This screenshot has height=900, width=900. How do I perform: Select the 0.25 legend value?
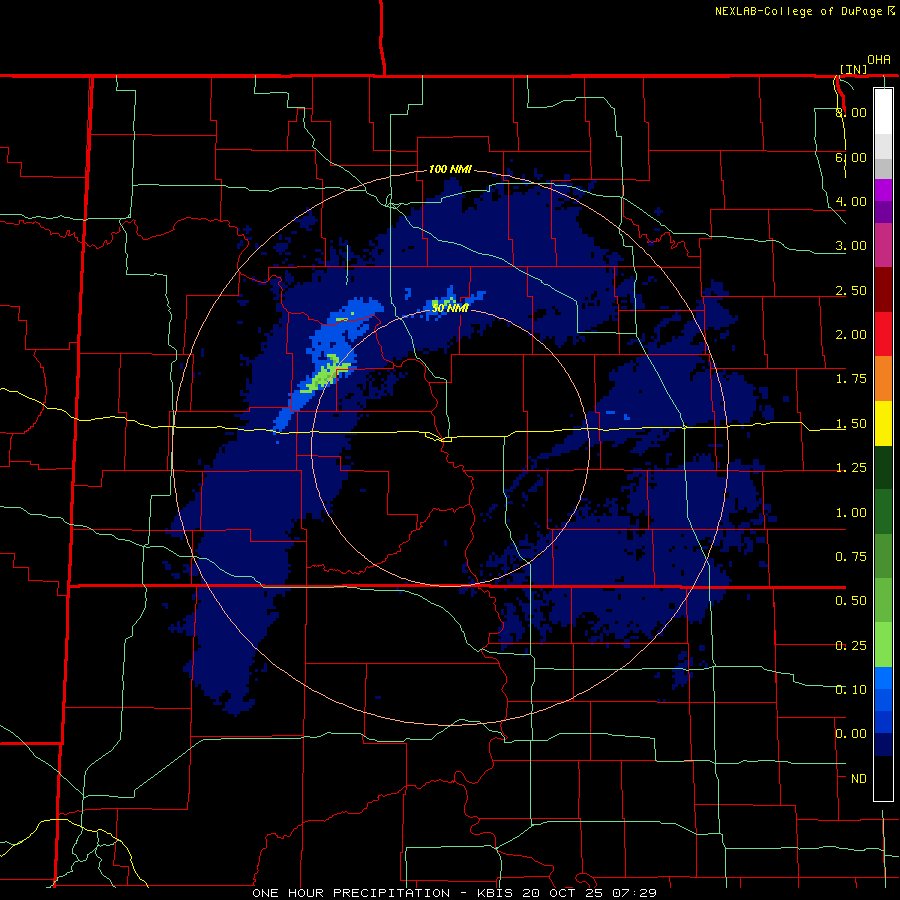tap(851, 646)
